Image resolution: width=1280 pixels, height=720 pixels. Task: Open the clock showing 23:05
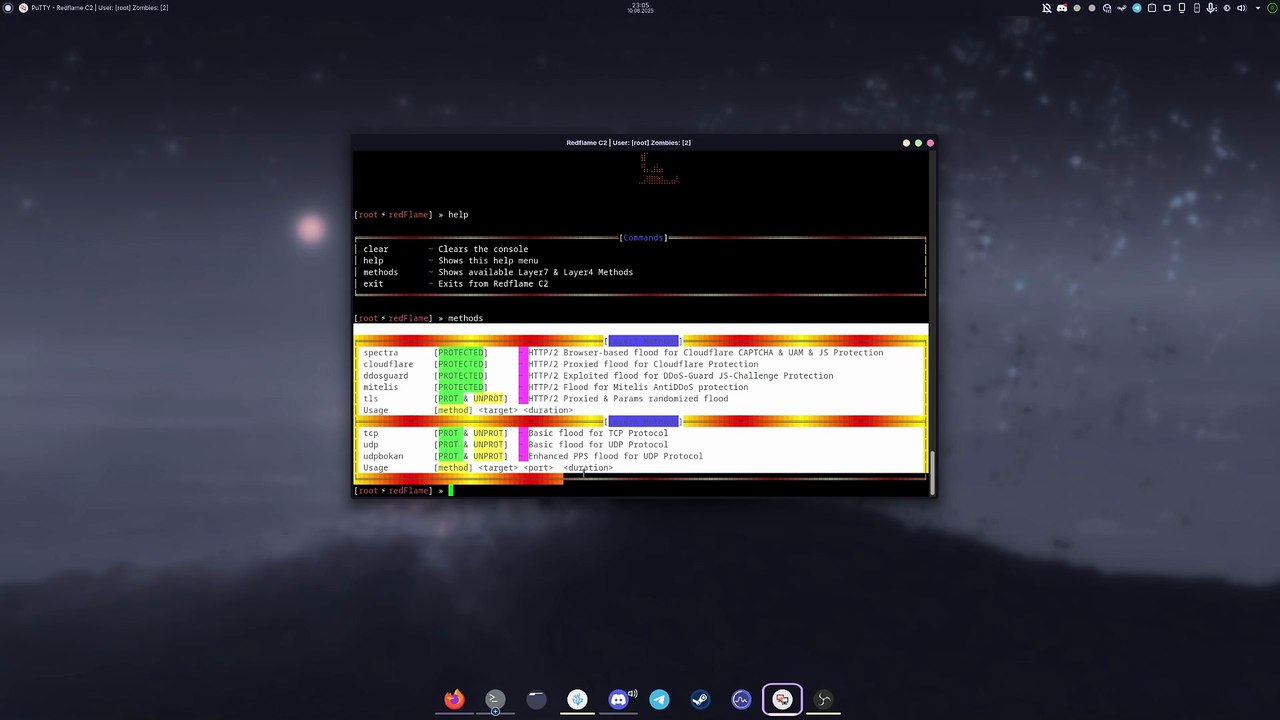point(640,8)
